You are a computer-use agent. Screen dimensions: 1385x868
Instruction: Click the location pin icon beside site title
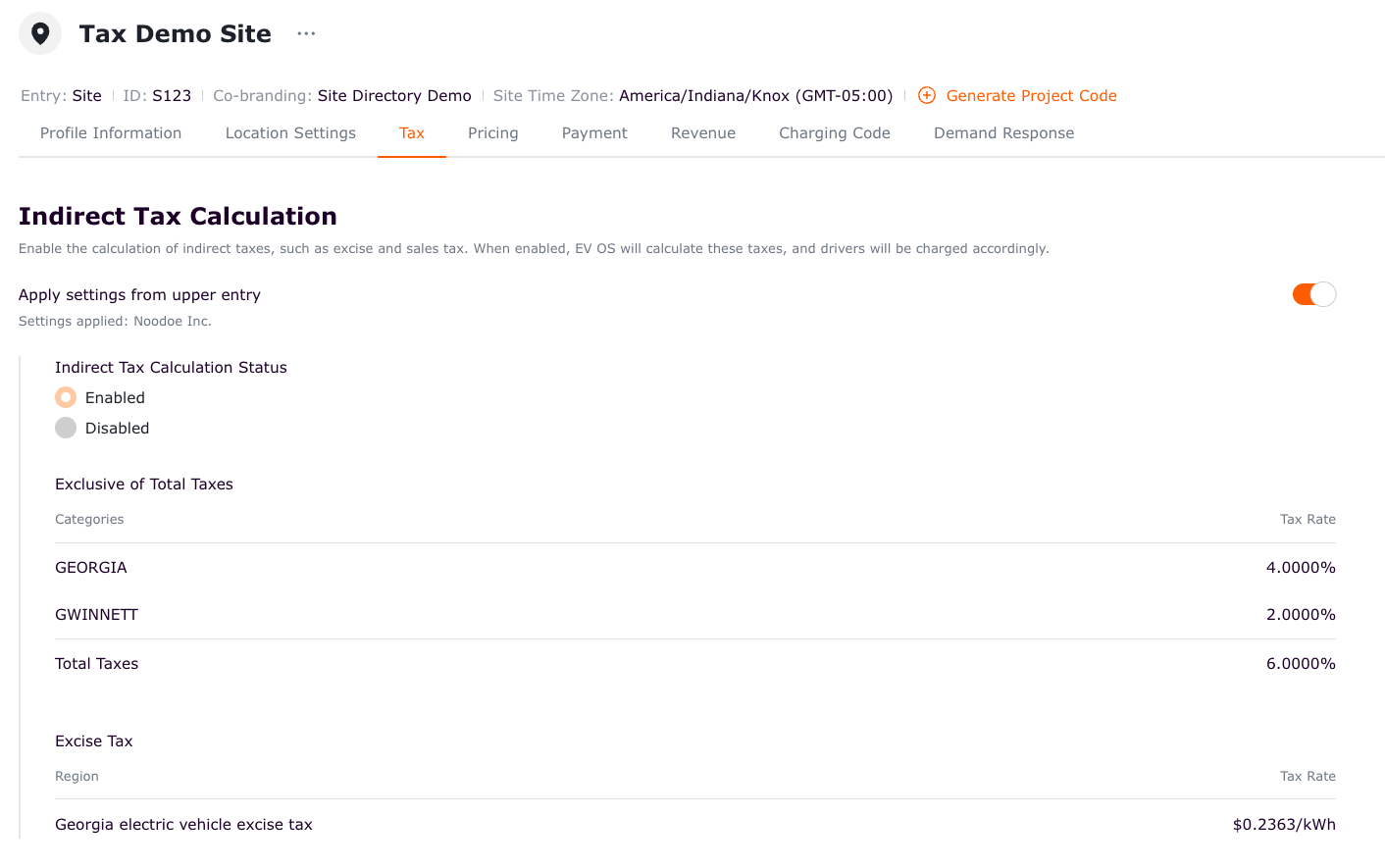(x=40, y=33)
